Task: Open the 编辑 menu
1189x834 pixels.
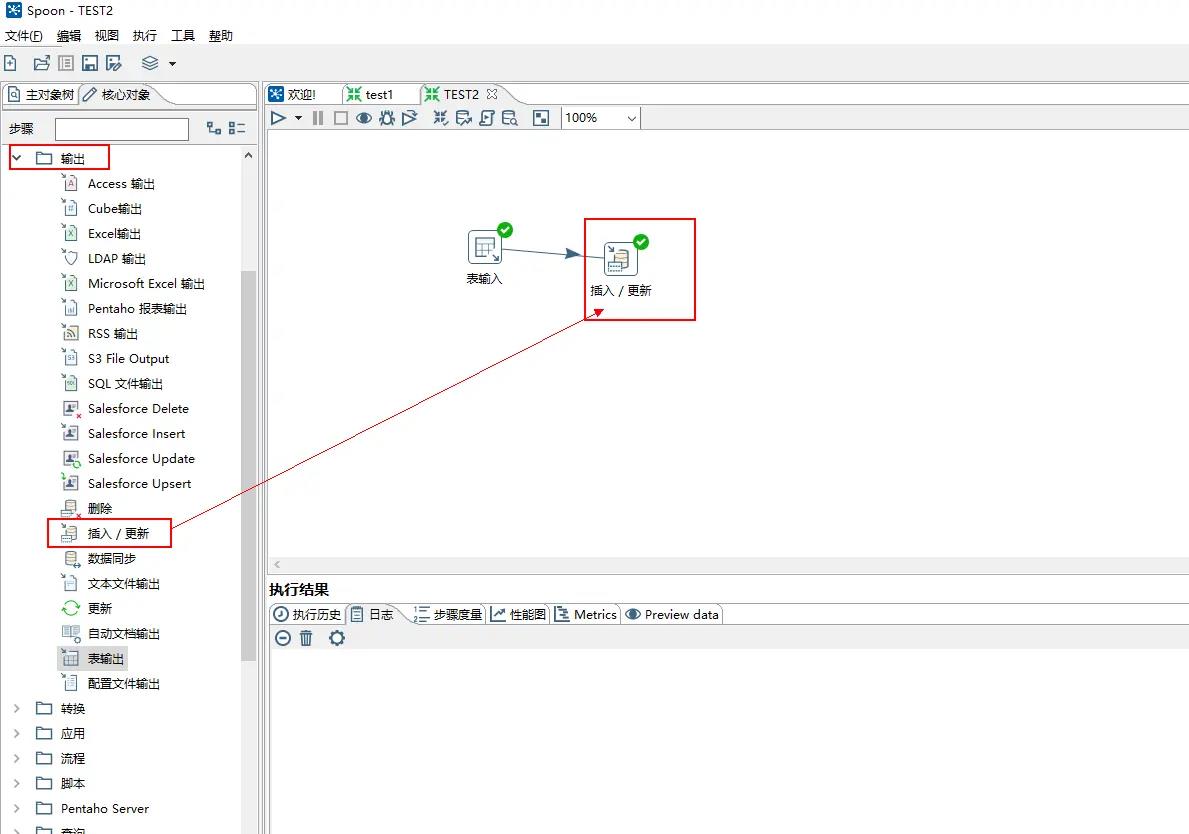Action: (69, 36)
